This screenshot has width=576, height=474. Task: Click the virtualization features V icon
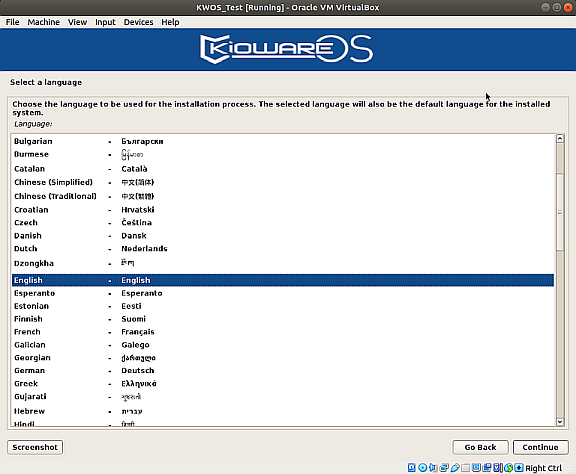497,467
